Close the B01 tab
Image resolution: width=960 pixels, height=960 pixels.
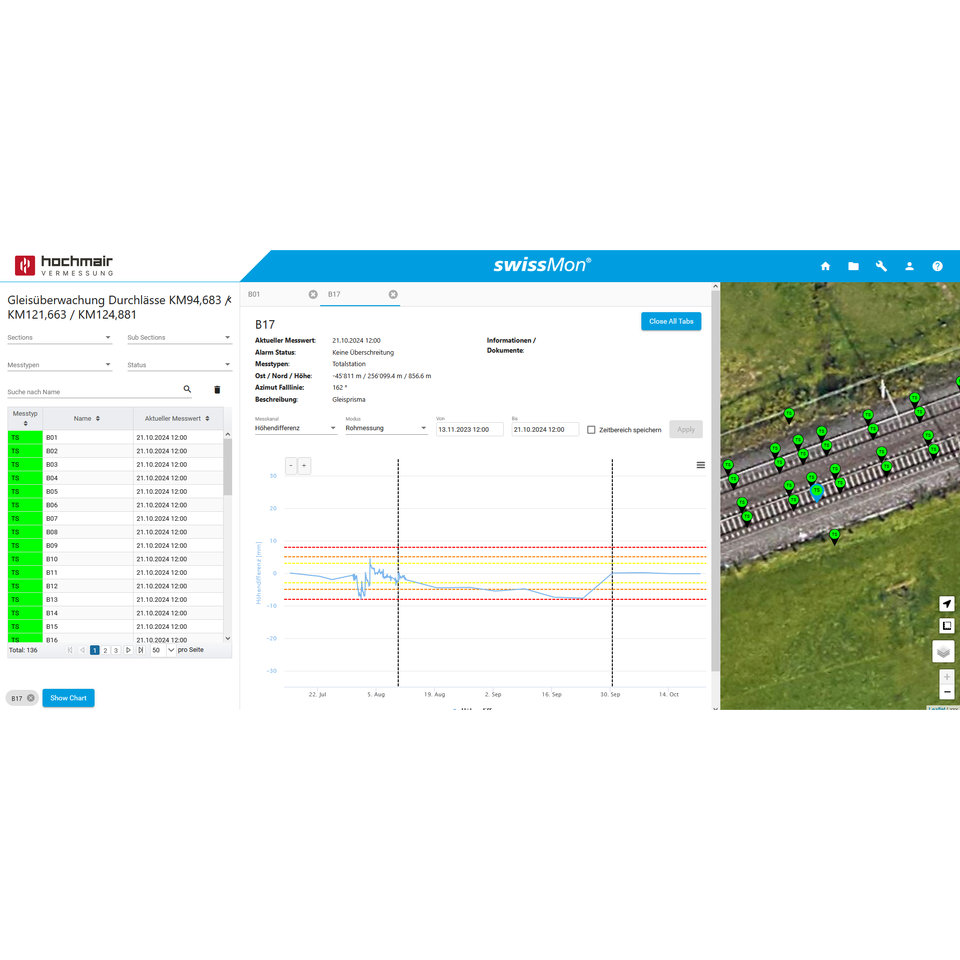point(313,294)
